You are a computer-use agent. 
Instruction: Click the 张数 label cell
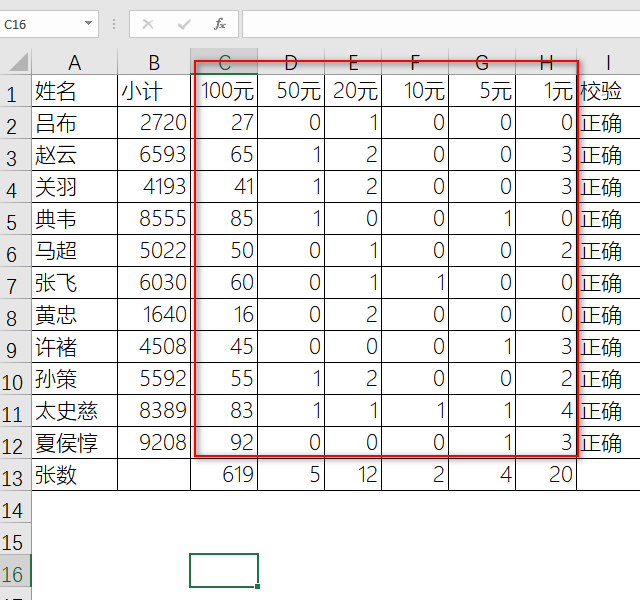pyautogui.click(x=74, y=475)
